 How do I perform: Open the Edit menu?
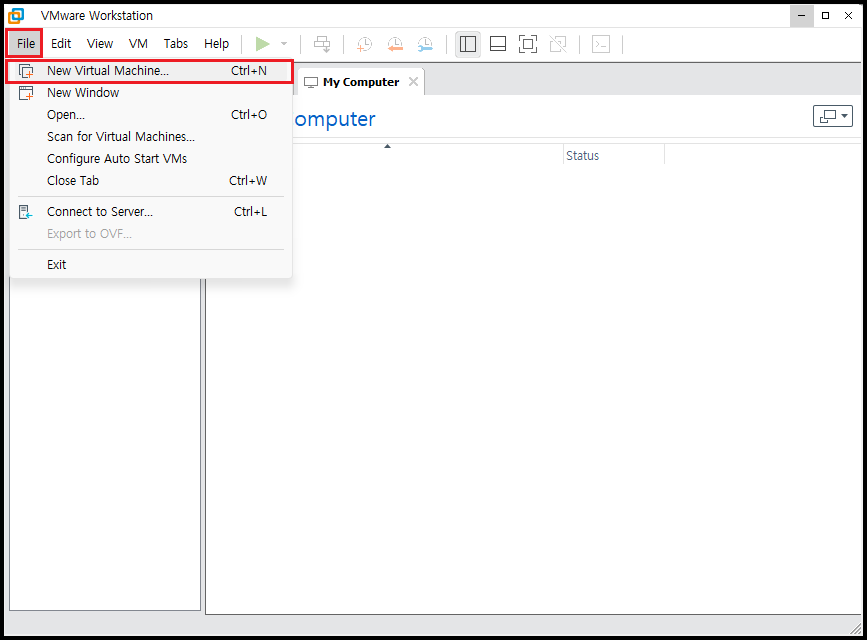pyautogui.click(x=61, y=44)
